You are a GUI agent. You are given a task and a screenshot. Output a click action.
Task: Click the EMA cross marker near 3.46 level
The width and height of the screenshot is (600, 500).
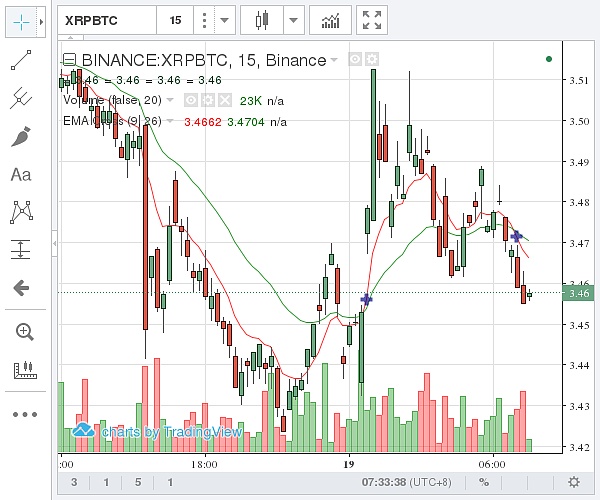(x=367, y=299)
